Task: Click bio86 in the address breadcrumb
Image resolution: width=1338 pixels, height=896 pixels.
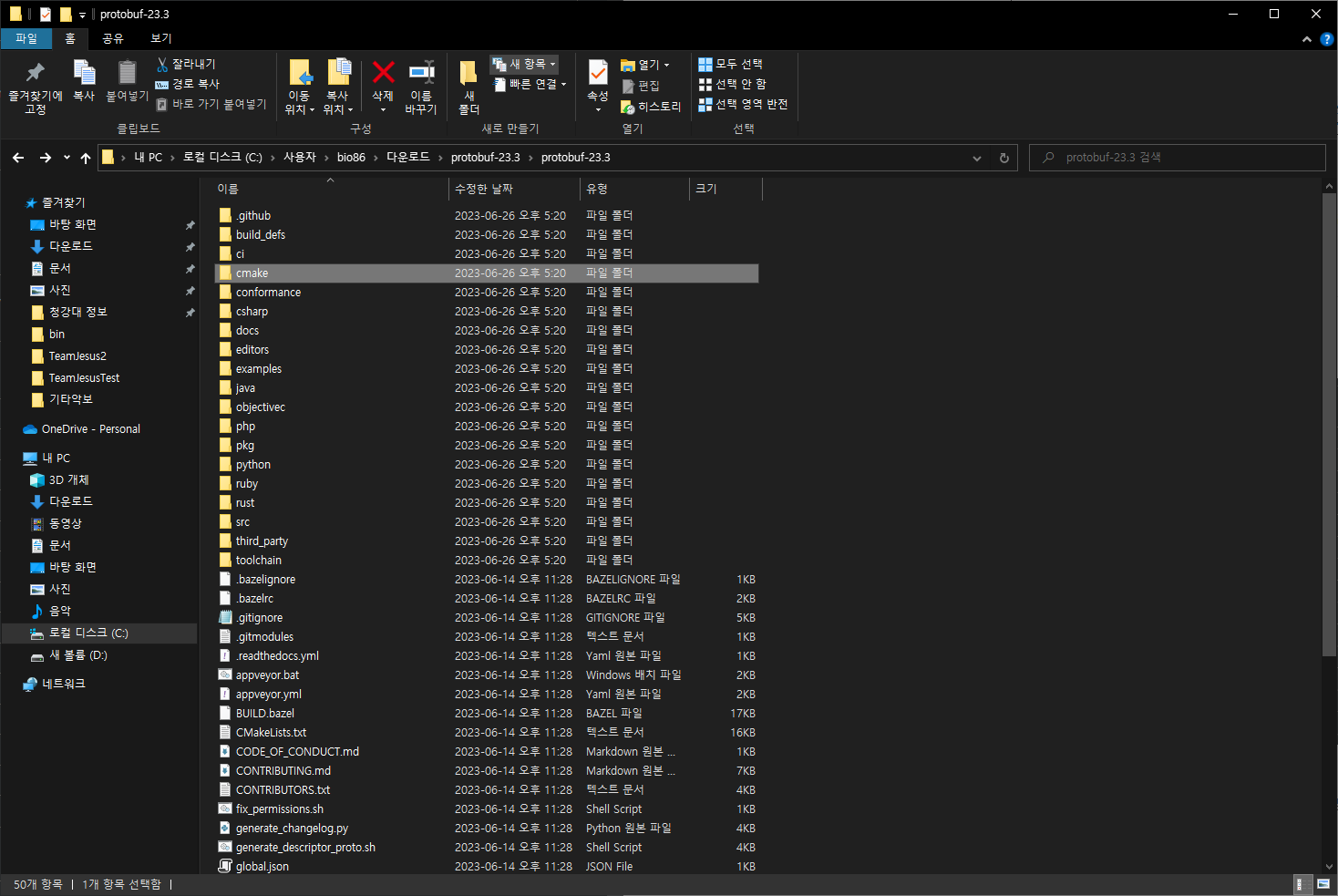Action: tap(351, 158)
